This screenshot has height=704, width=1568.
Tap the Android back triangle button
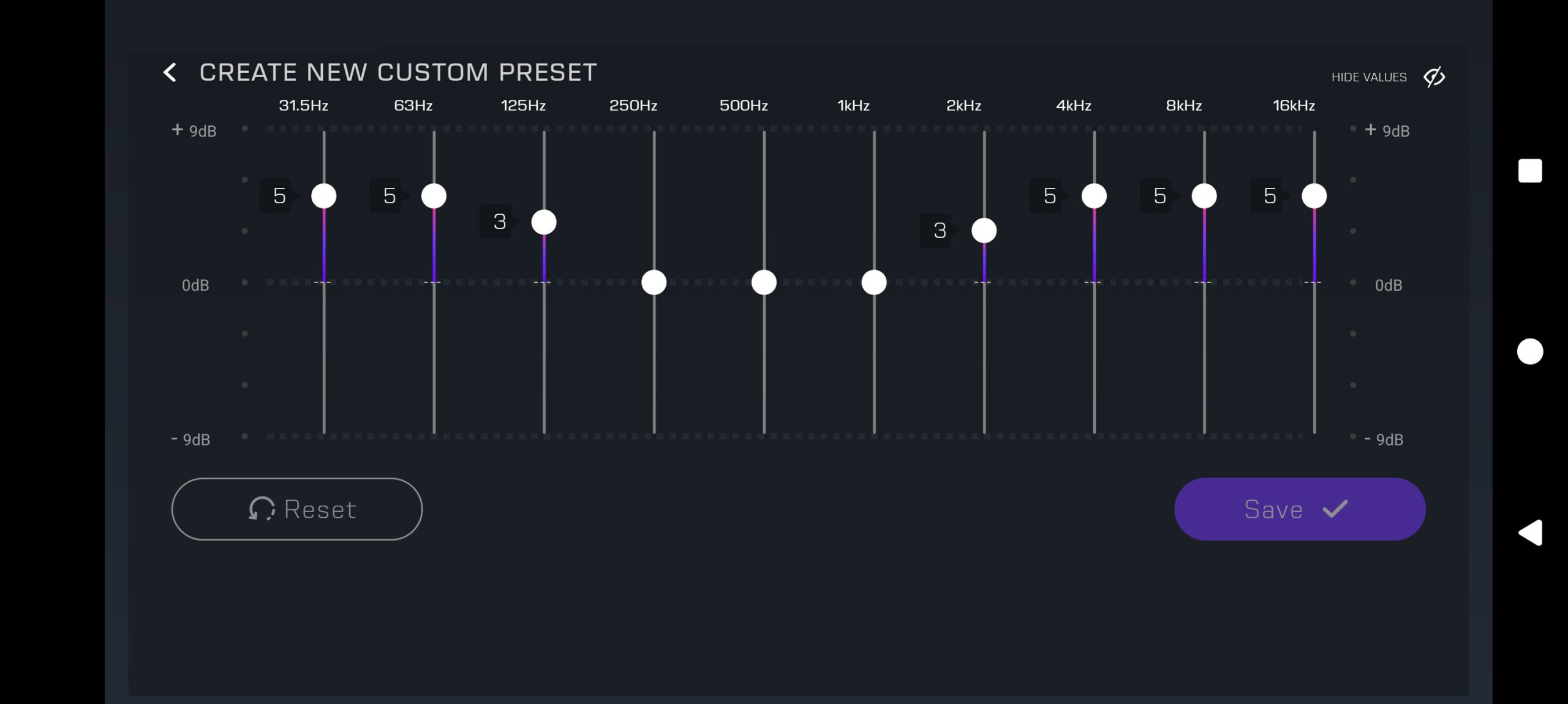coord(1531,533)
